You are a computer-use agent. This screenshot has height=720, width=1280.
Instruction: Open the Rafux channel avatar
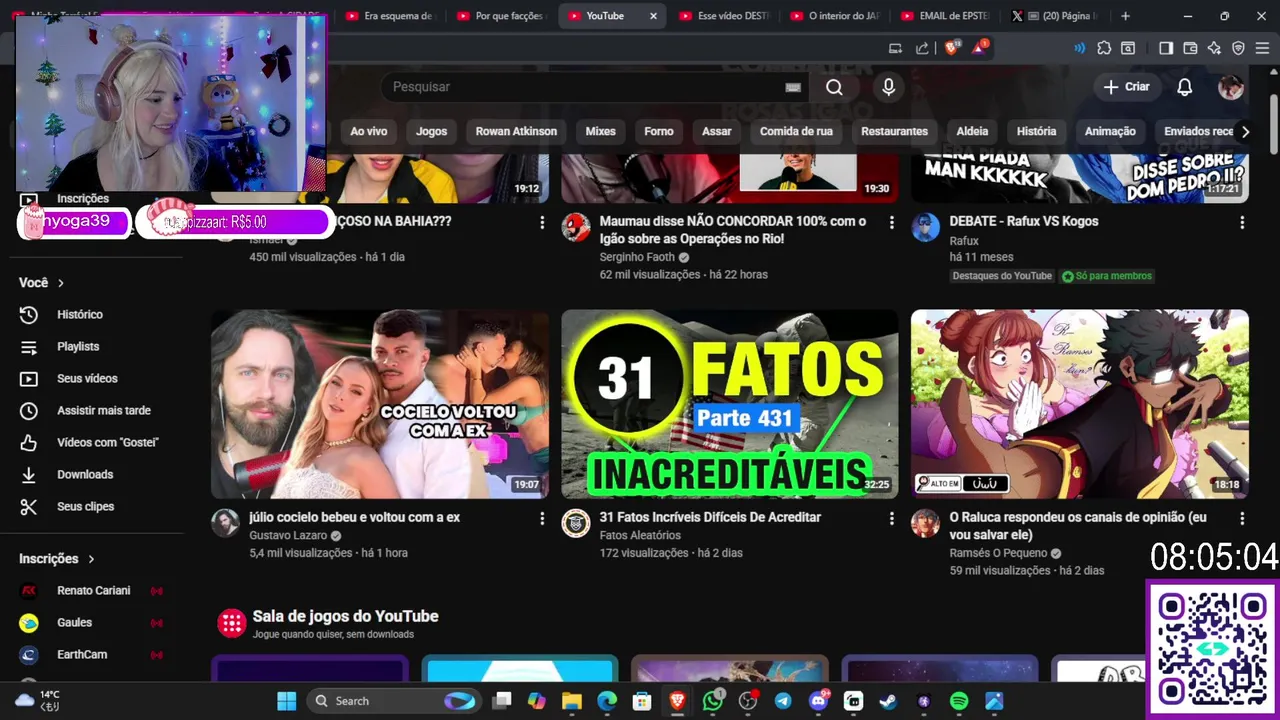click(x=925, y=227)
